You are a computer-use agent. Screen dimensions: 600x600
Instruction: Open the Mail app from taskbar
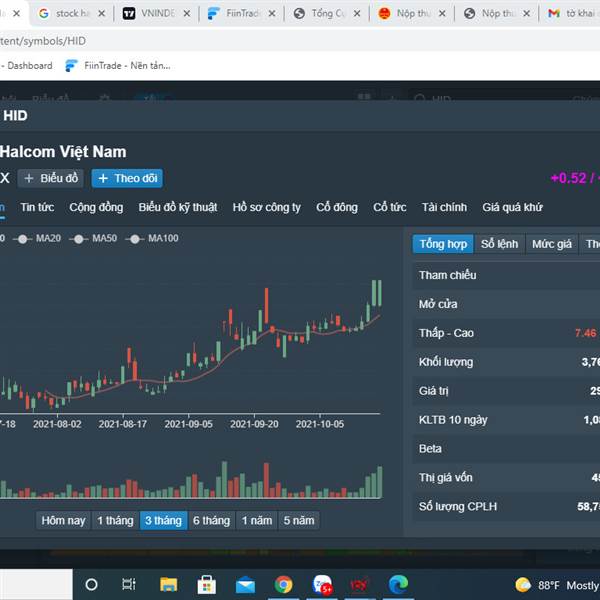[245, 585]
